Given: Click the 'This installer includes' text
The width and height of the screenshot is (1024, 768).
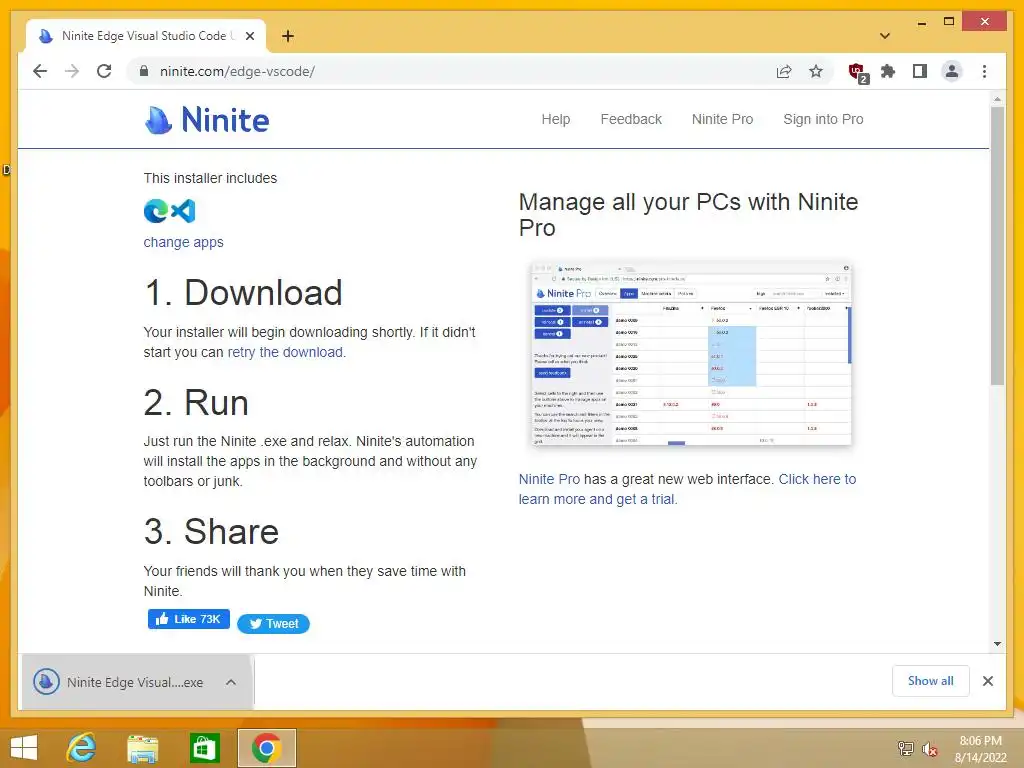Looking at the screenshot, I should click(x=210, y=178).
